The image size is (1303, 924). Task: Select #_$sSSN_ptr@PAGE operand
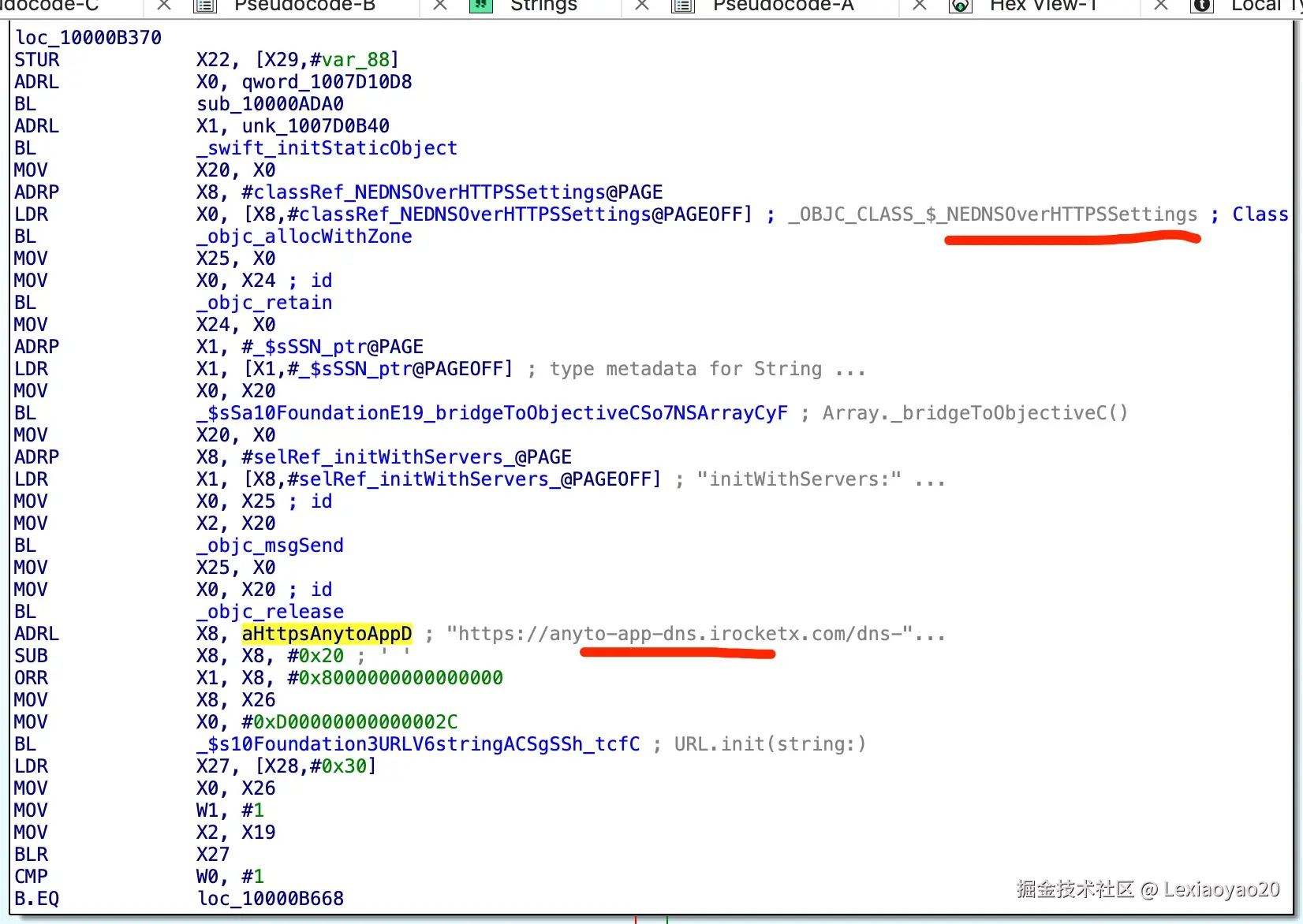332,347
